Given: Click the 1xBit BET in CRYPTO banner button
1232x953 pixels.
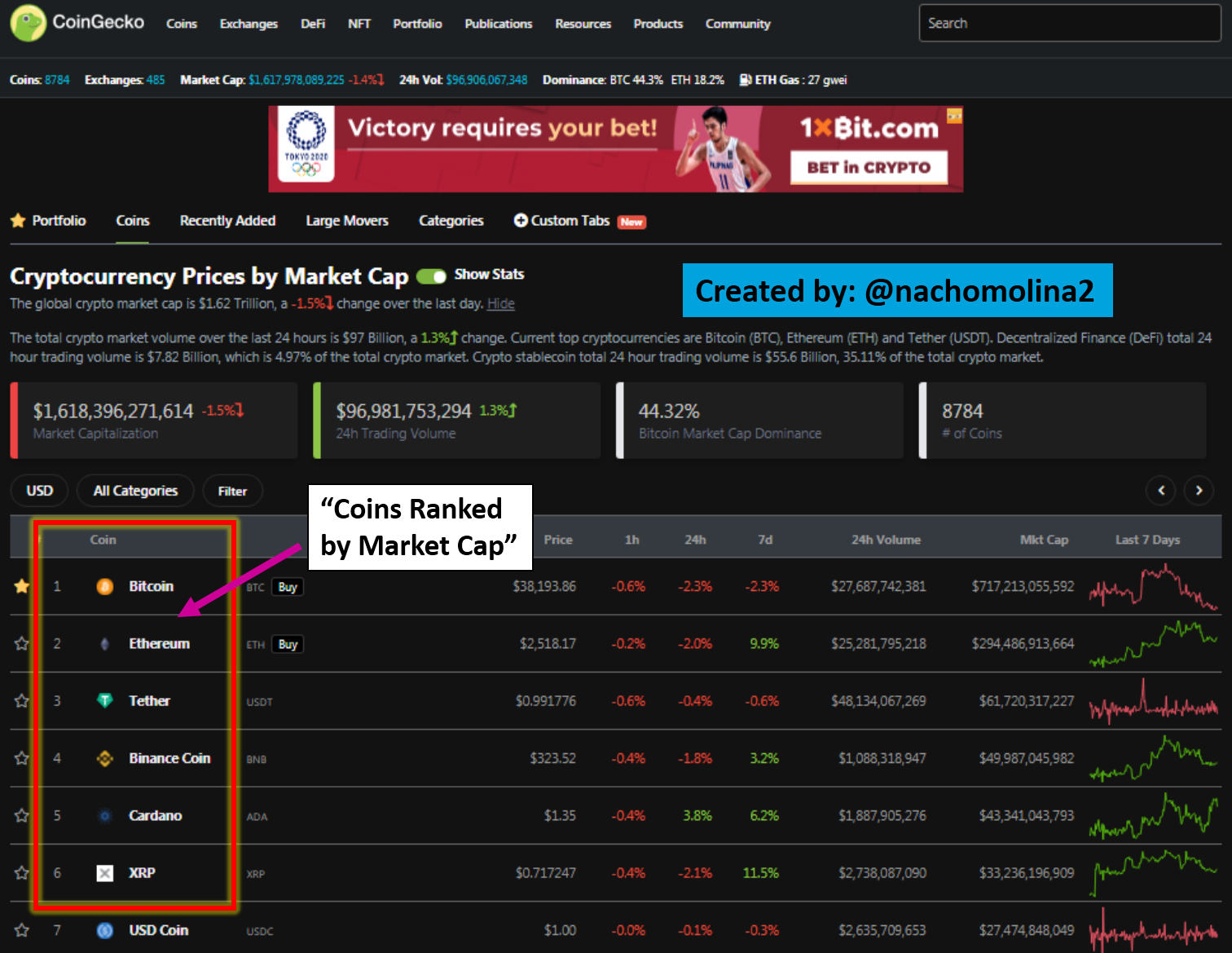Looking at the screenshot, I should pos(869,167).
